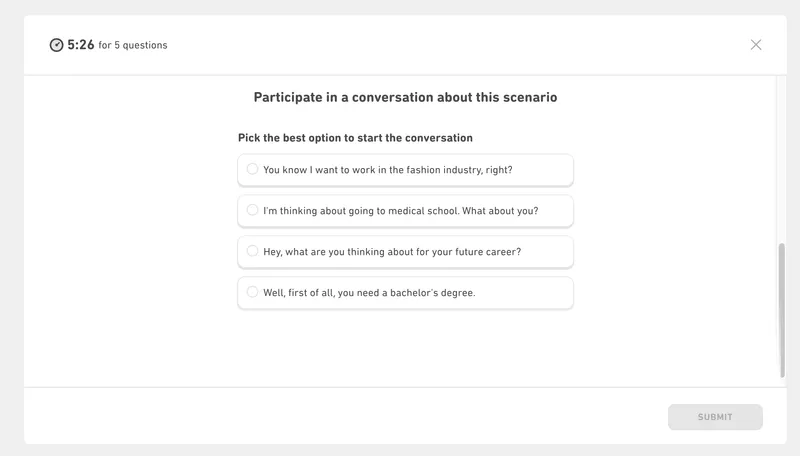The image size is (800, 456).
Task: Select the radio circle for the future career question
Action: pos(253,251)
